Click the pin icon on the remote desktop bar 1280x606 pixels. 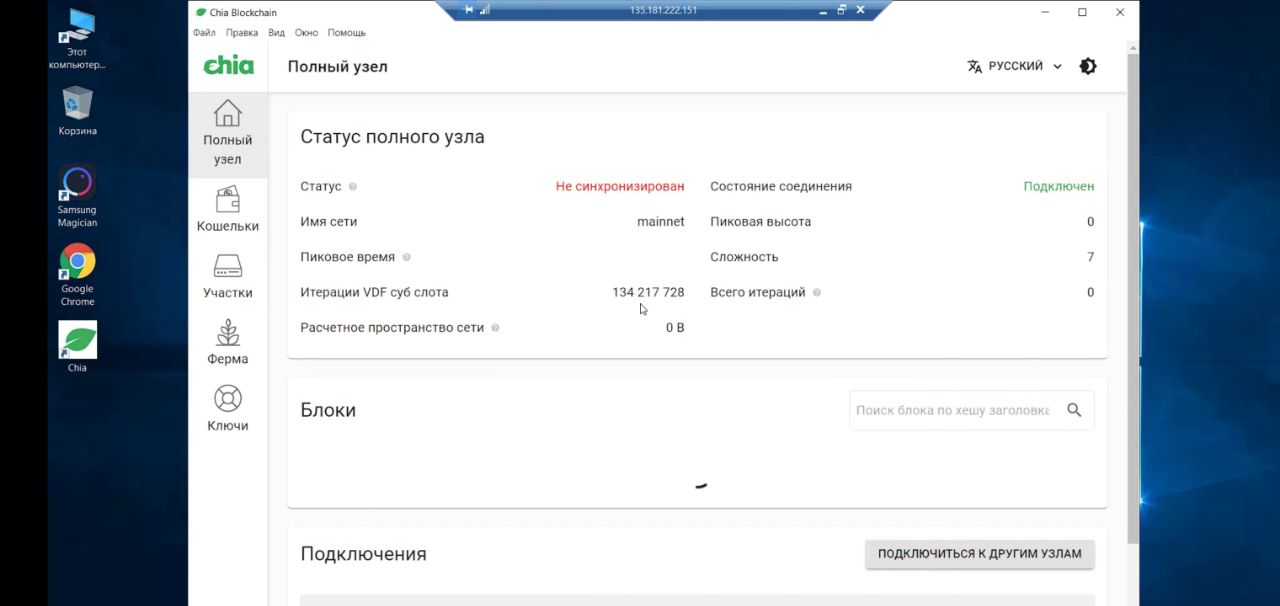click(x=469, y=10)
